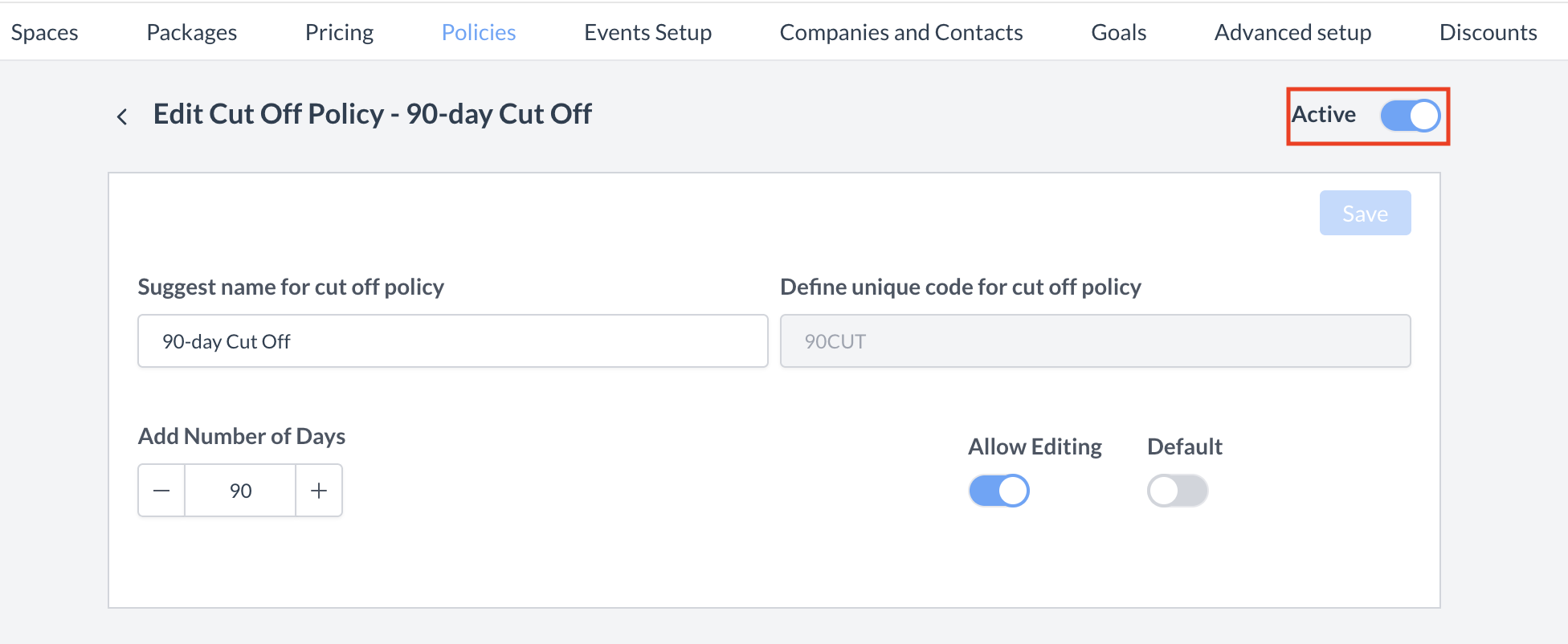Click the 90-day Cut Off name field
Viewport: 1568px width, 644px height.
tap(451, 340)
